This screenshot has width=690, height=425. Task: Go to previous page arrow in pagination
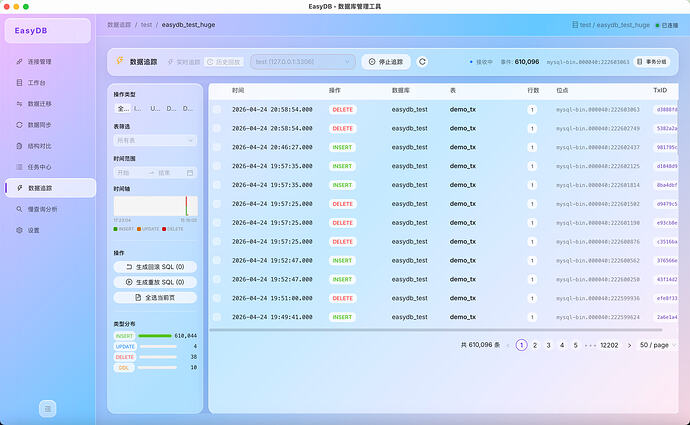pyautogui.click(x=508, y=345)
